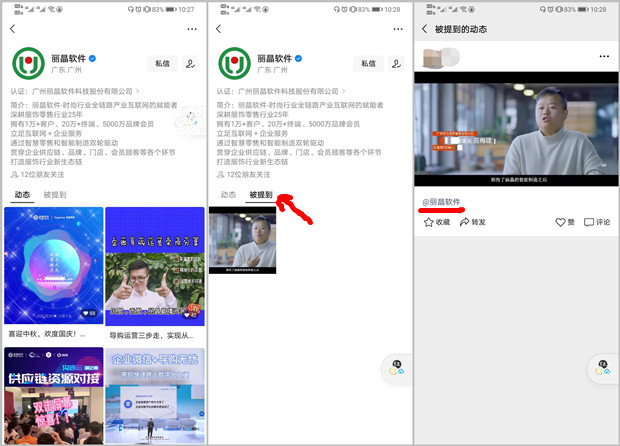The height and width of the screenshot is (446, 620).
Task: Tap 丽晶软件 name in left screen
Action: pos(68,59)
